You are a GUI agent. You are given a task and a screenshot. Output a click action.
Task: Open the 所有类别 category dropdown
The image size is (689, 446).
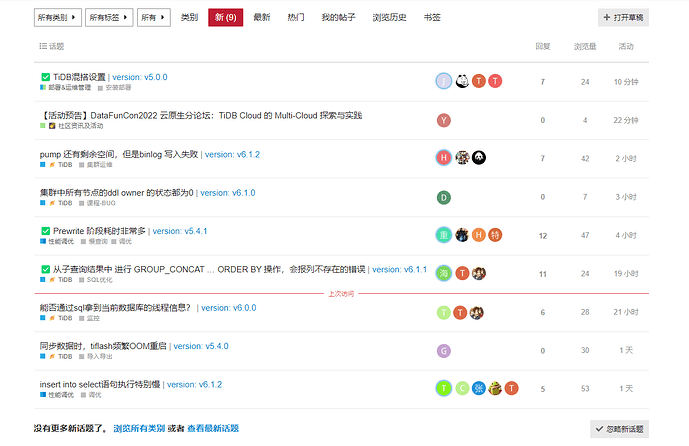pos(58,18)
